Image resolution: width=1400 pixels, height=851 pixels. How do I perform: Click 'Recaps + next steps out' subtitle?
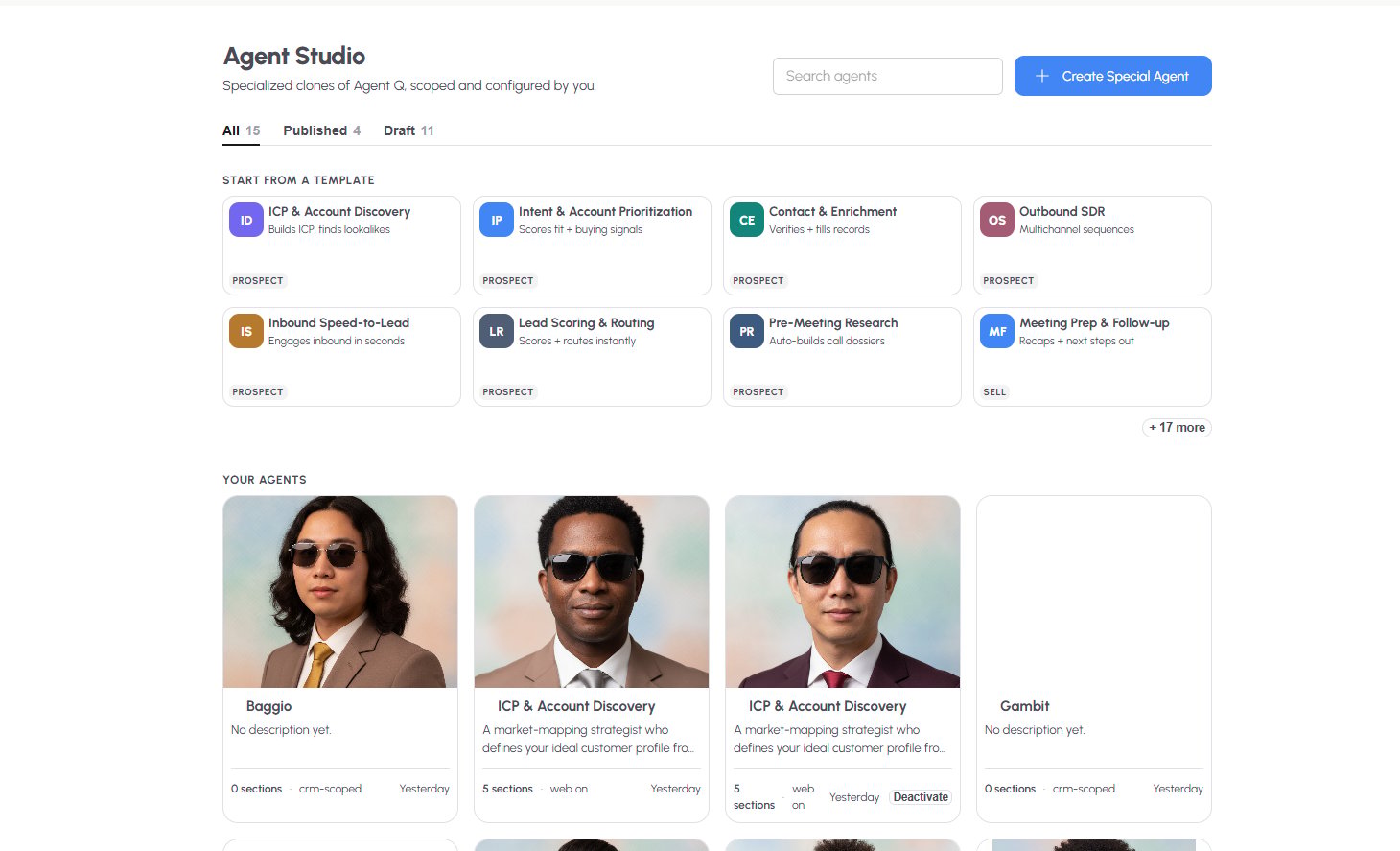[1076, 342]
